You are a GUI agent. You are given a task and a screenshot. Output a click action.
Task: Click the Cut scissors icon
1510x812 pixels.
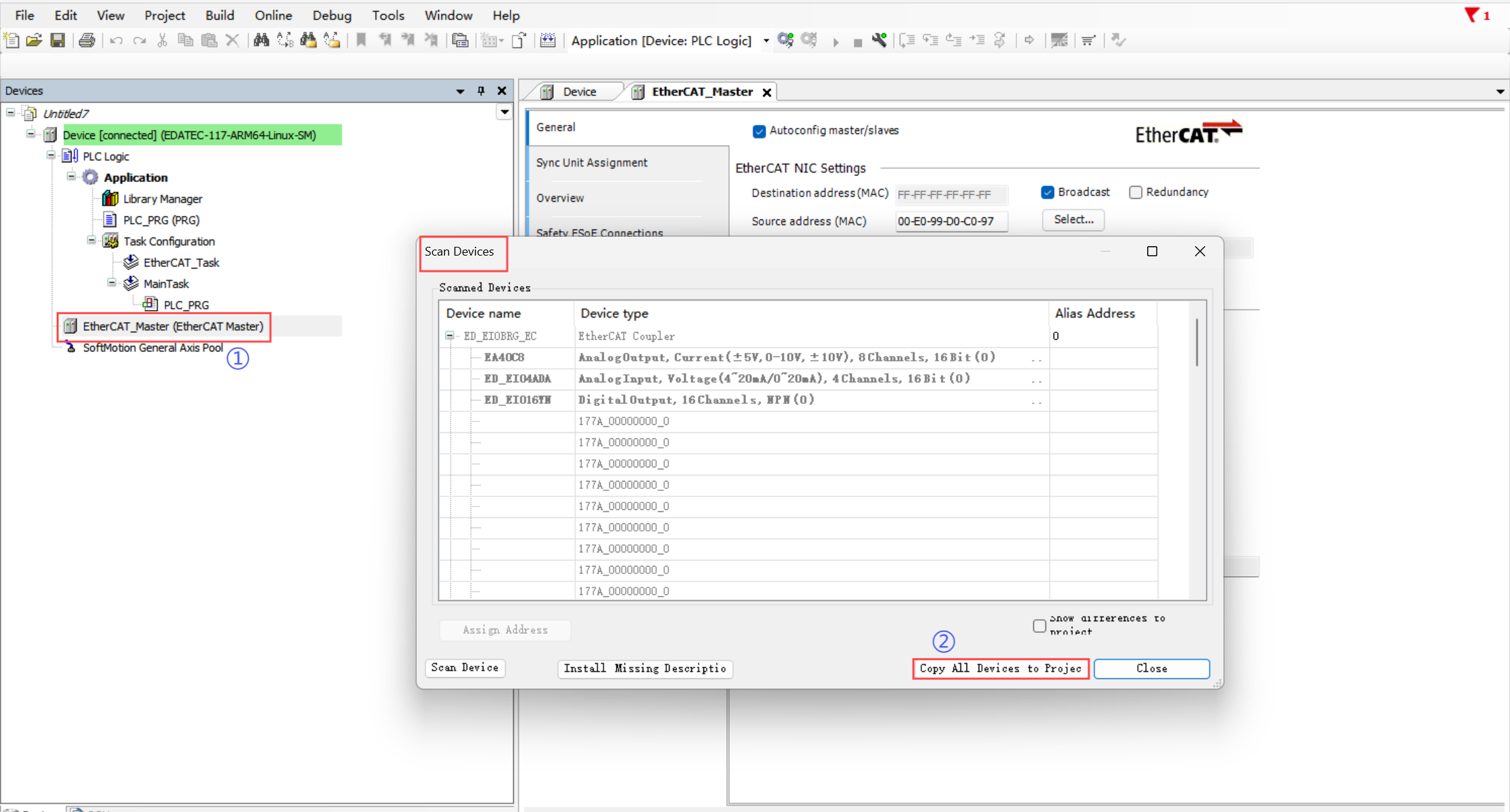tap(163, 40)
